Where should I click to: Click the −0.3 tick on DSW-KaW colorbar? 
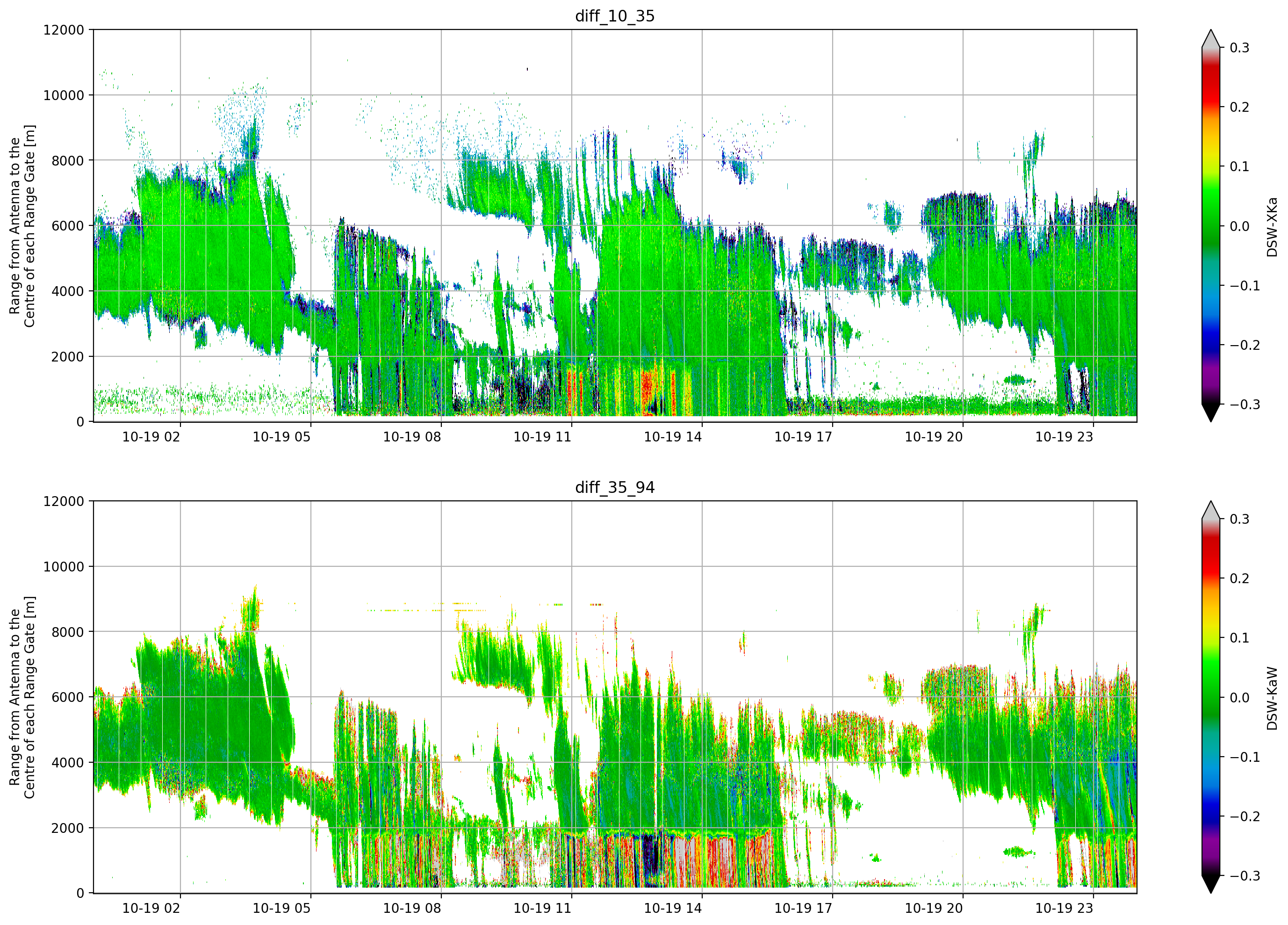pos(1245,875)
